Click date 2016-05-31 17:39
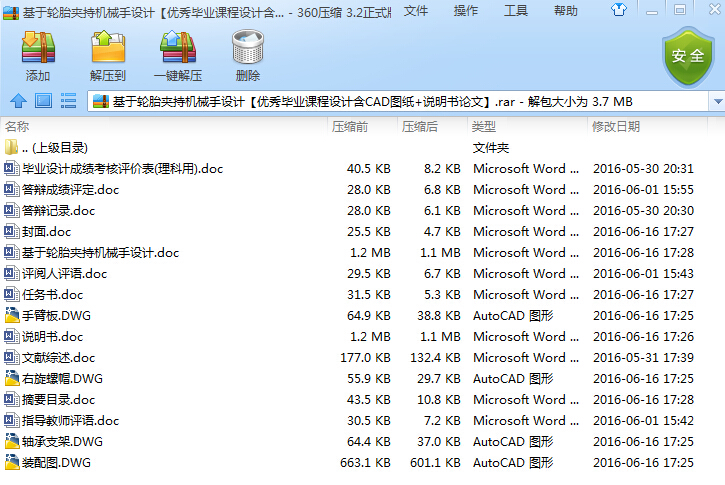The image size is (725, 485). [643, 357]
